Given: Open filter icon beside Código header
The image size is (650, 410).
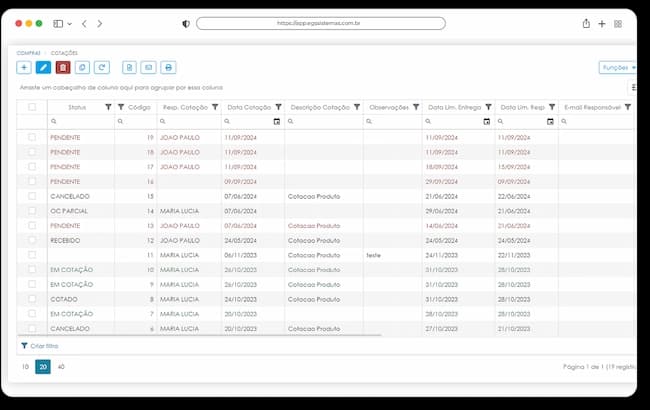Looking at the screenshot, I should tap(121, 107).
